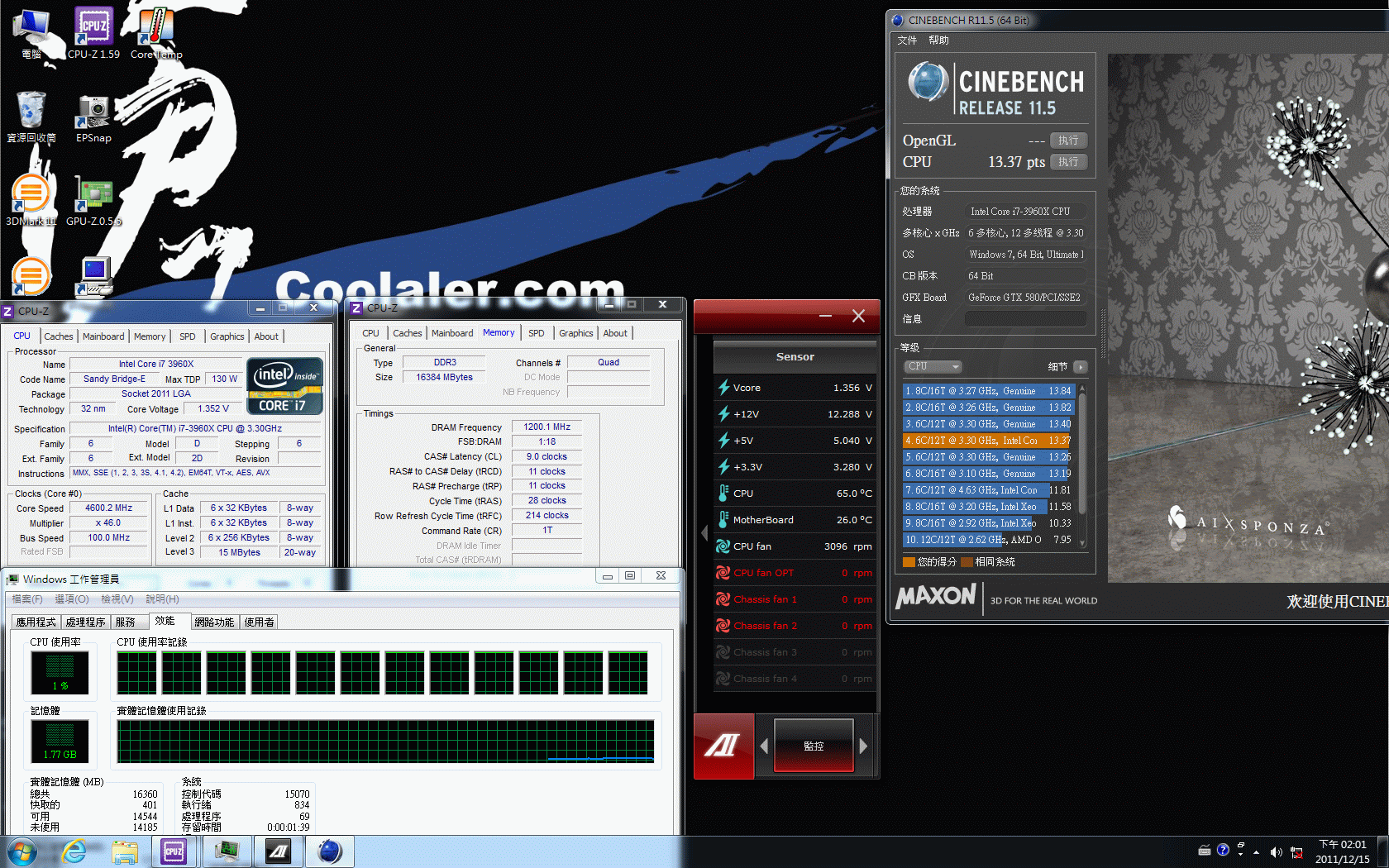Click the help question mark tray icon
Image resolution: width=1389 pixels, height=868 pixels.
(1223, 849)
